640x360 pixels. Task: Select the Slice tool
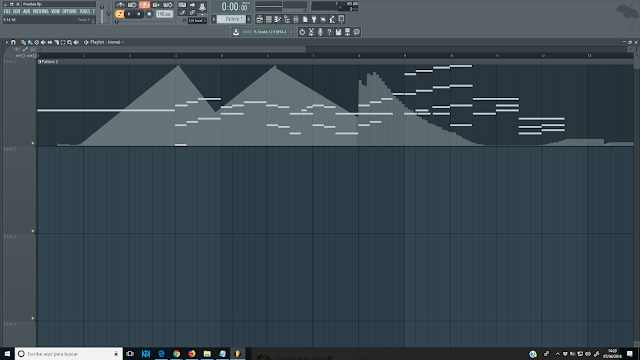(x=56, y=42)
